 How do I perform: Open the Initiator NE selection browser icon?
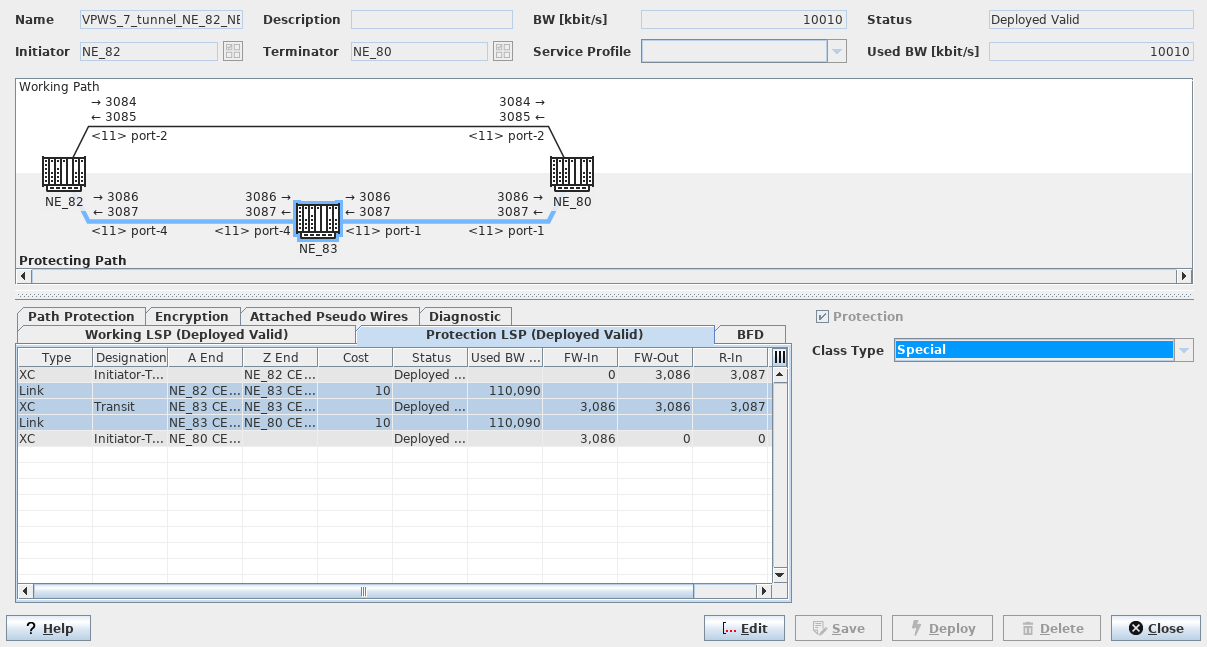[x=232, y=51]
